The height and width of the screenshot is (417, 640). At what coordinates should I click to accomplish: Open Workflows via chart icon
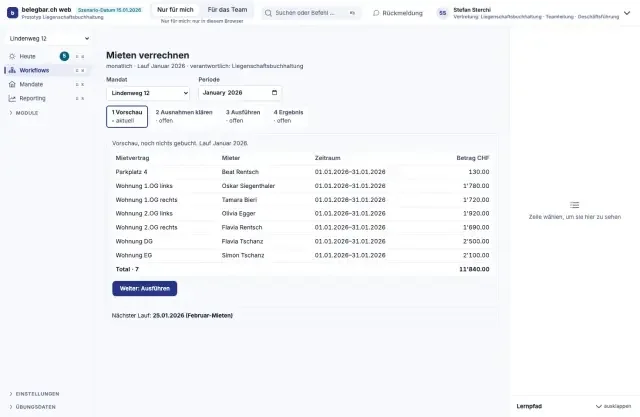[12, 70]
